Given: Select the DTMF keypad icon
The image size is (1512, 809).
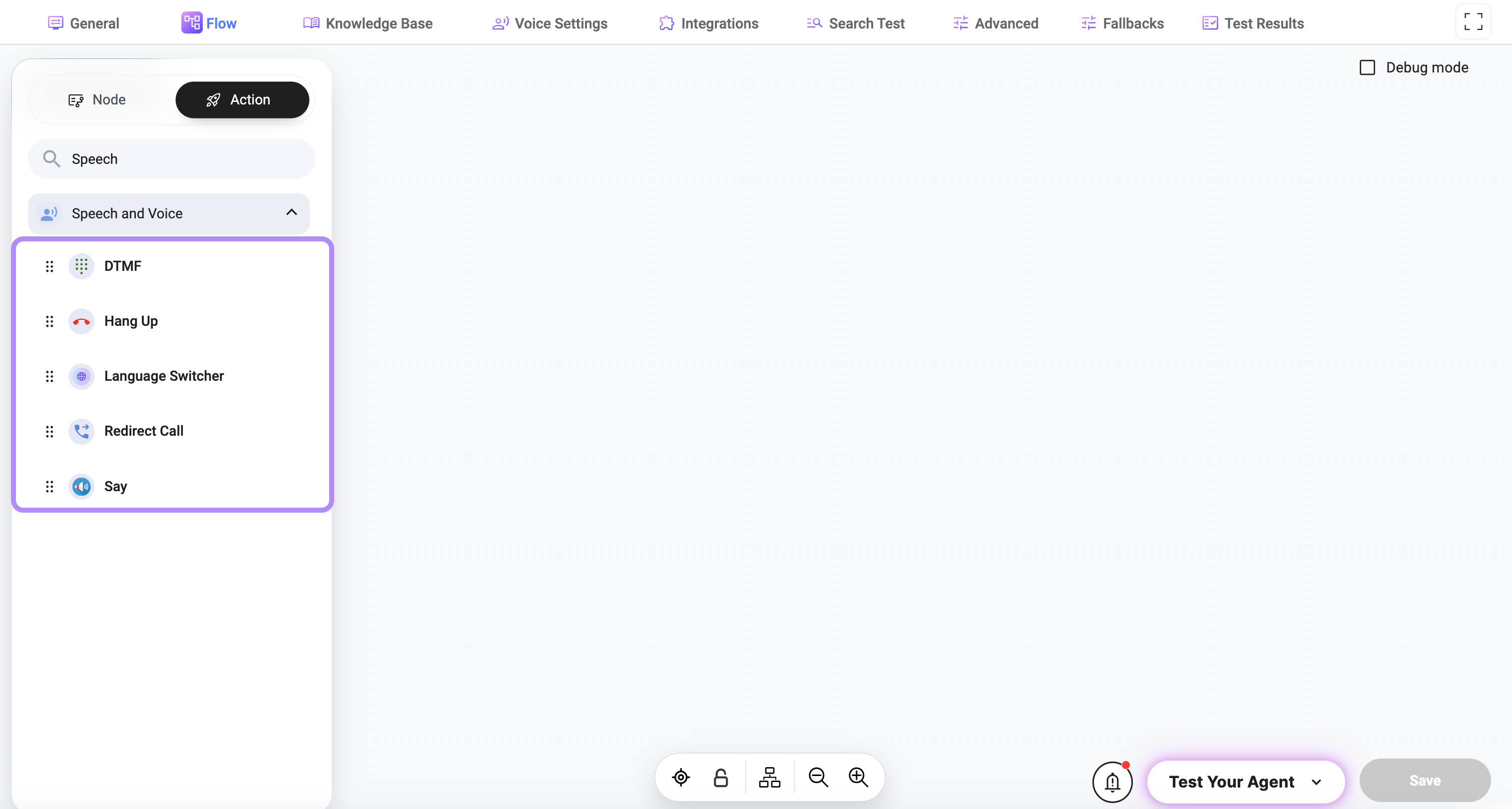Looking at the screenshot, I should (x=81, y=266).
